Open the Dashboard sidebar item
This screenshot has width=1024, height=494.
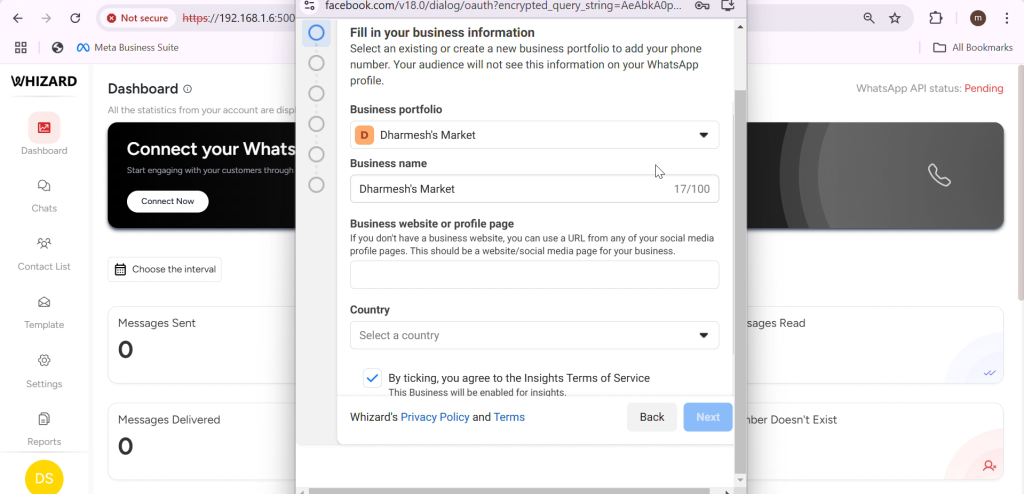44,134
